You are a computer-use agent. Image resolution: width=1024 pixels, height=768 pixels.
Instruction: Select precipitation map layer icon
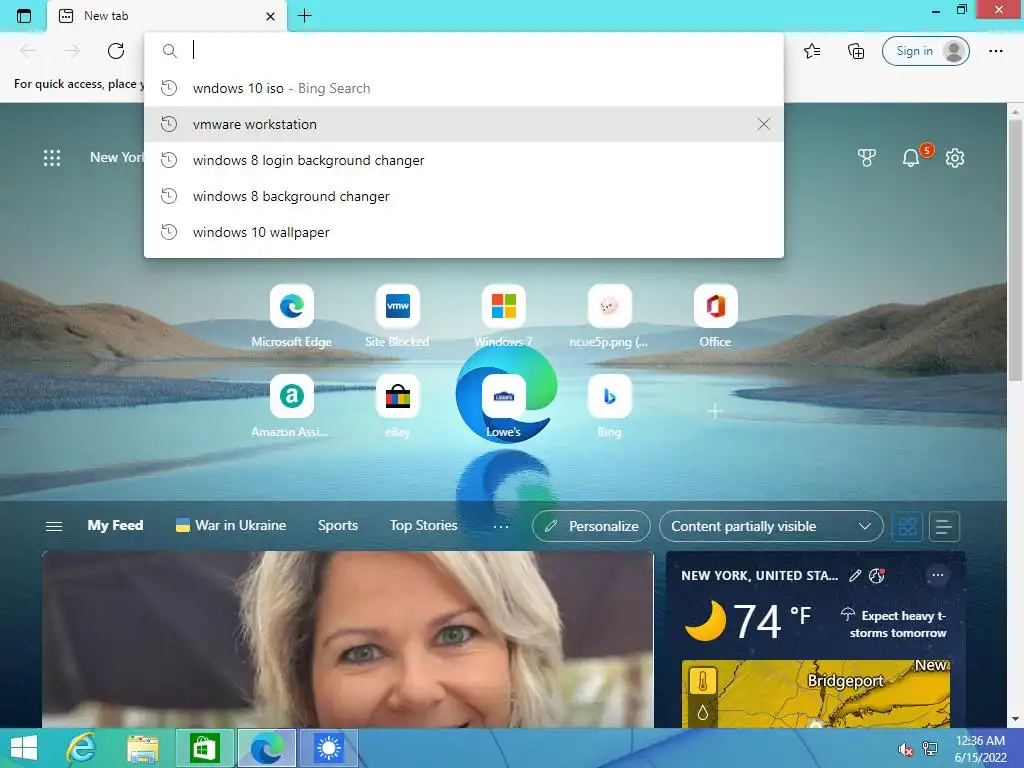(x=703, y=712)
